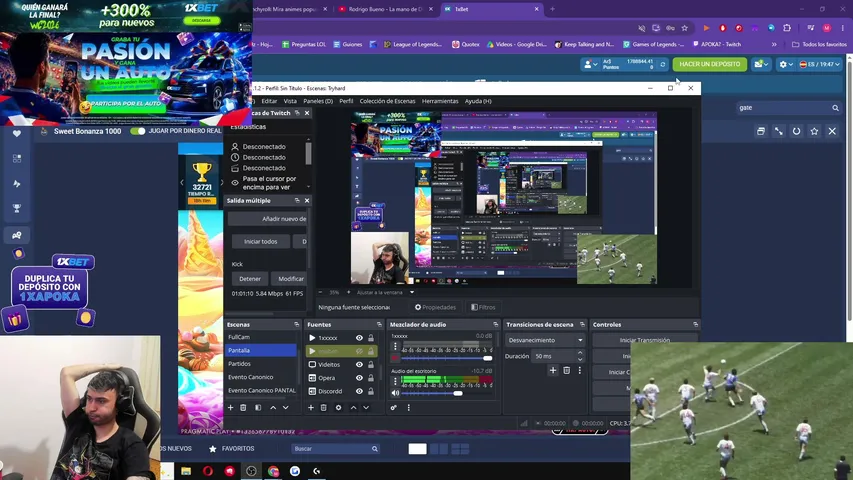Open language and time ES dropdown
Image resolution: width=853 pixels, height=480 pixels.
(x=819, y=64)
